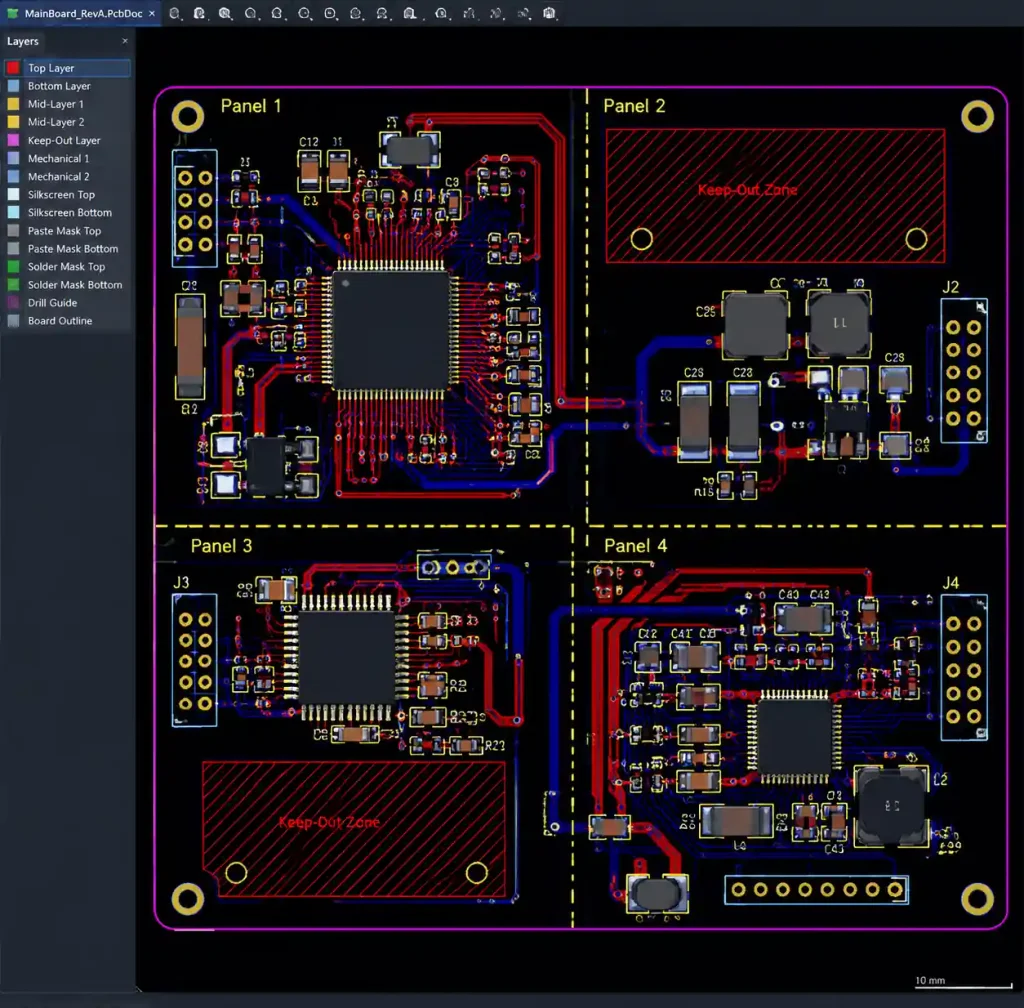
Task: Click the green Solder Mask Top swatch
Action: point(13,266)
